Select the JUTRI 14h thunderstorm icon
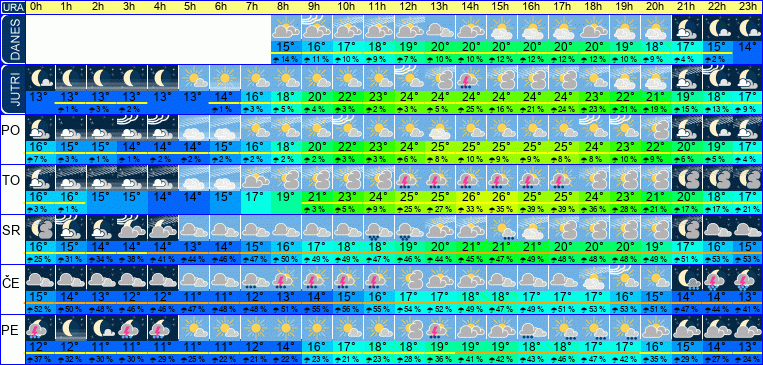Viewport: 763px width, 365px height. (x=471, y=78)
